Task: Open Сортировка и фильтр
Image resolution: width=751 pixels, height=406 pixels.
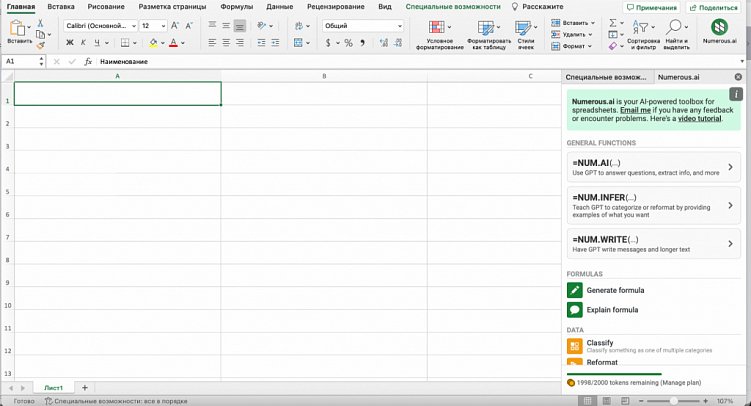Action: tap(643, 34)
